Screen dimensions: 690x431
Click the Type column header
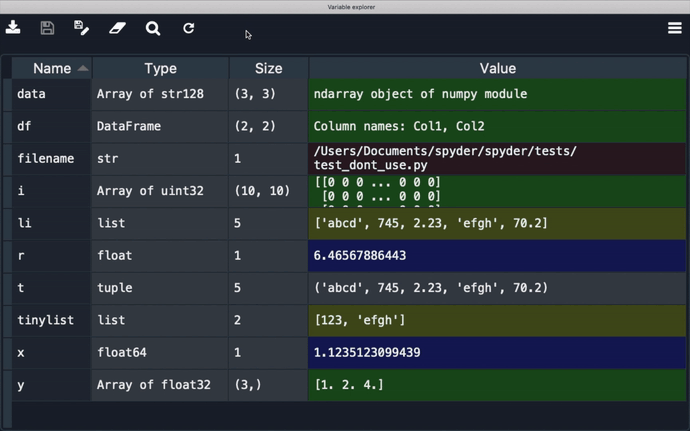[x=160, y=69]
